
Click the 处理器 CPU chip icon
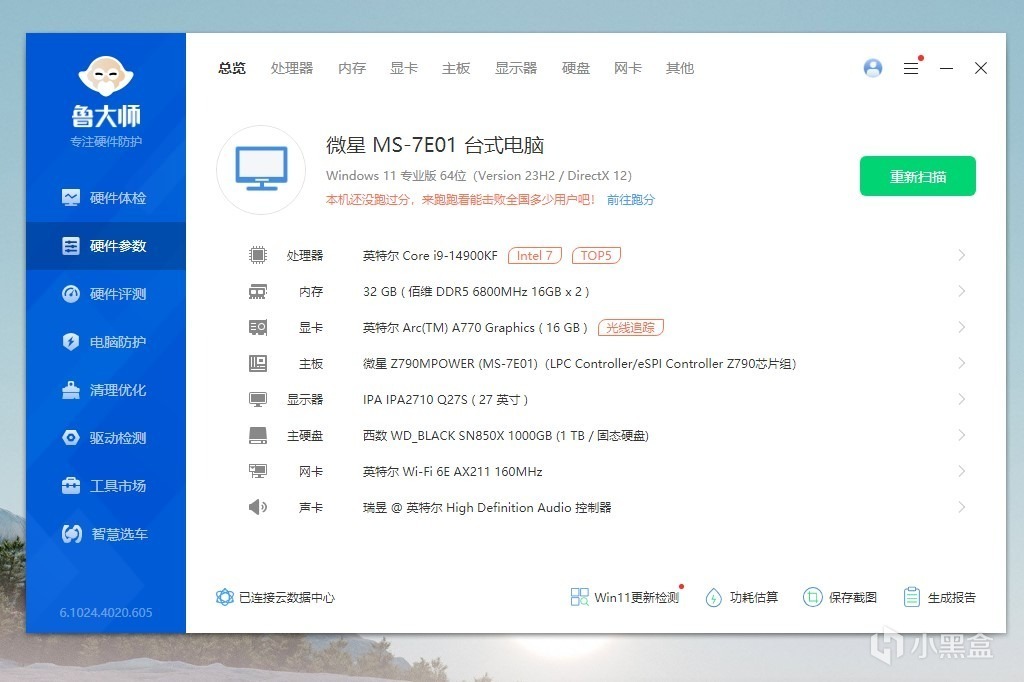[258, 255]
